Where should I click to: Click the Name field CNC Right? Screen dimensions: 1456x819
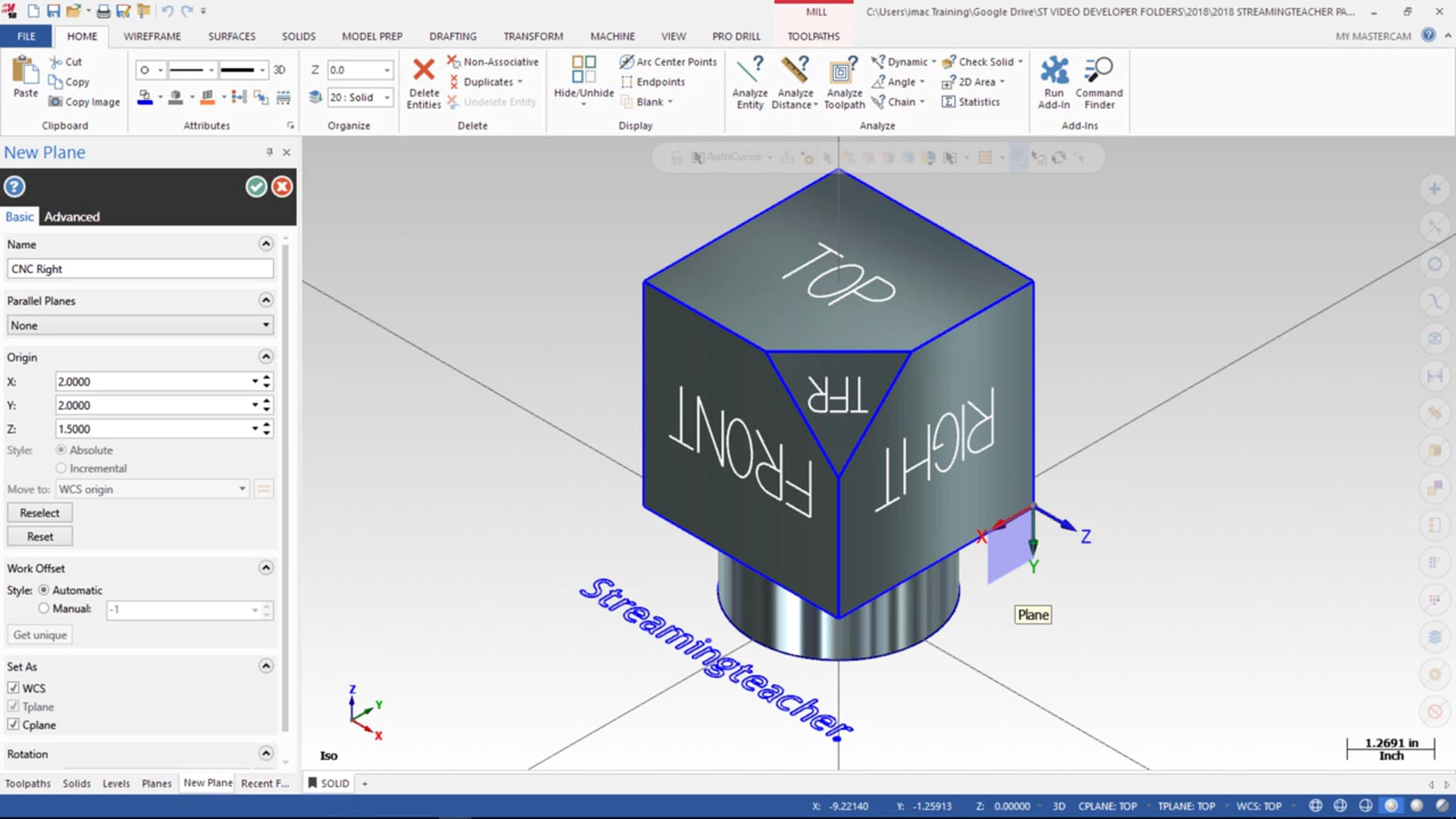coord(140,268)
